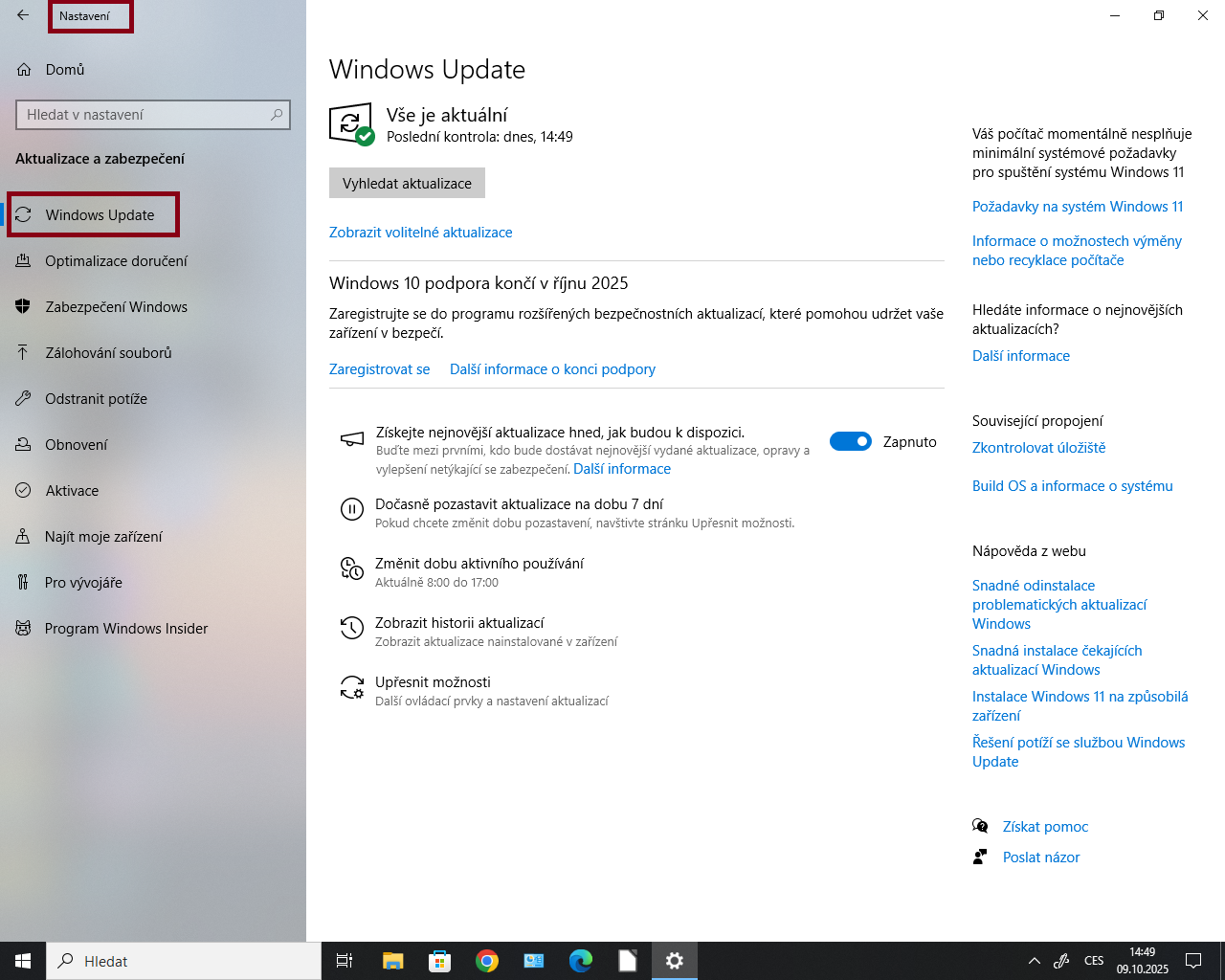1225x980 pixels.
Task: Click the search magnifier in settings box
Action: click(277, 115)
